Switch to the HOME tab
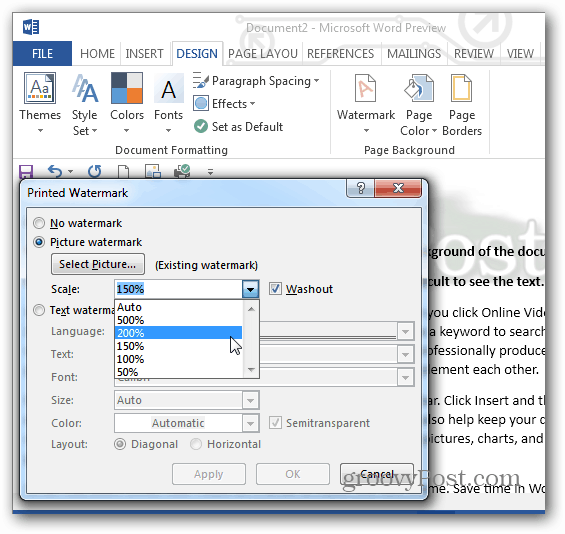565x534 pixels. (x=97, y=54)
